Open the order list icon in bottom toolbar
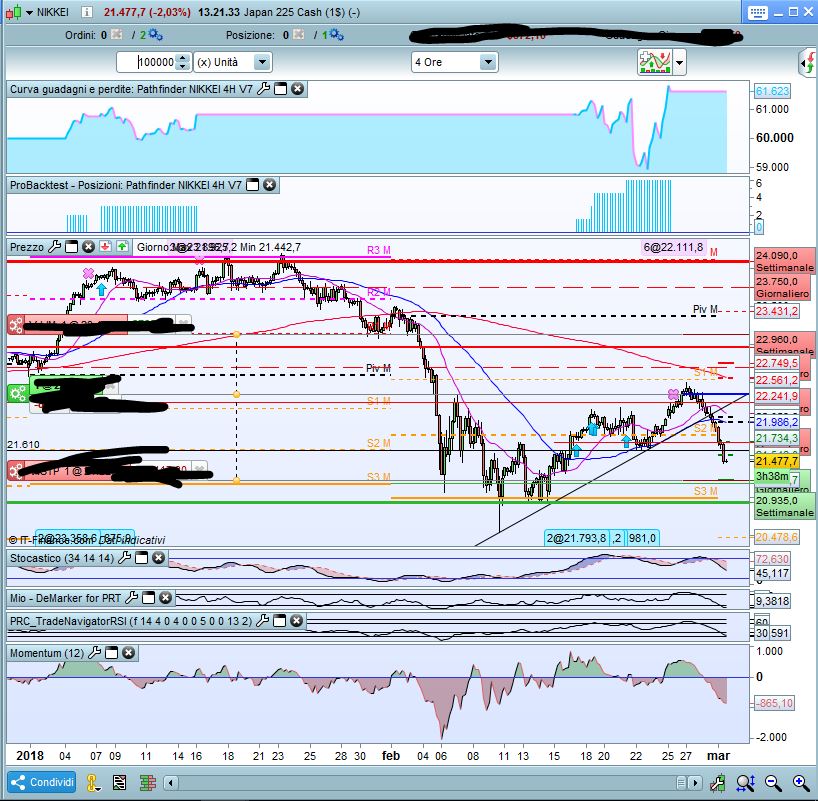Screen dimensions: 818x801 click(x=119, y=782)
